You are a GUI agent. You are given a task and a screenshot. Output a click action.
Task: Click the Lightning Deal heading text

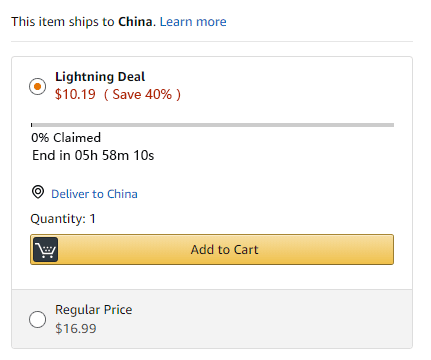point(100,77)
